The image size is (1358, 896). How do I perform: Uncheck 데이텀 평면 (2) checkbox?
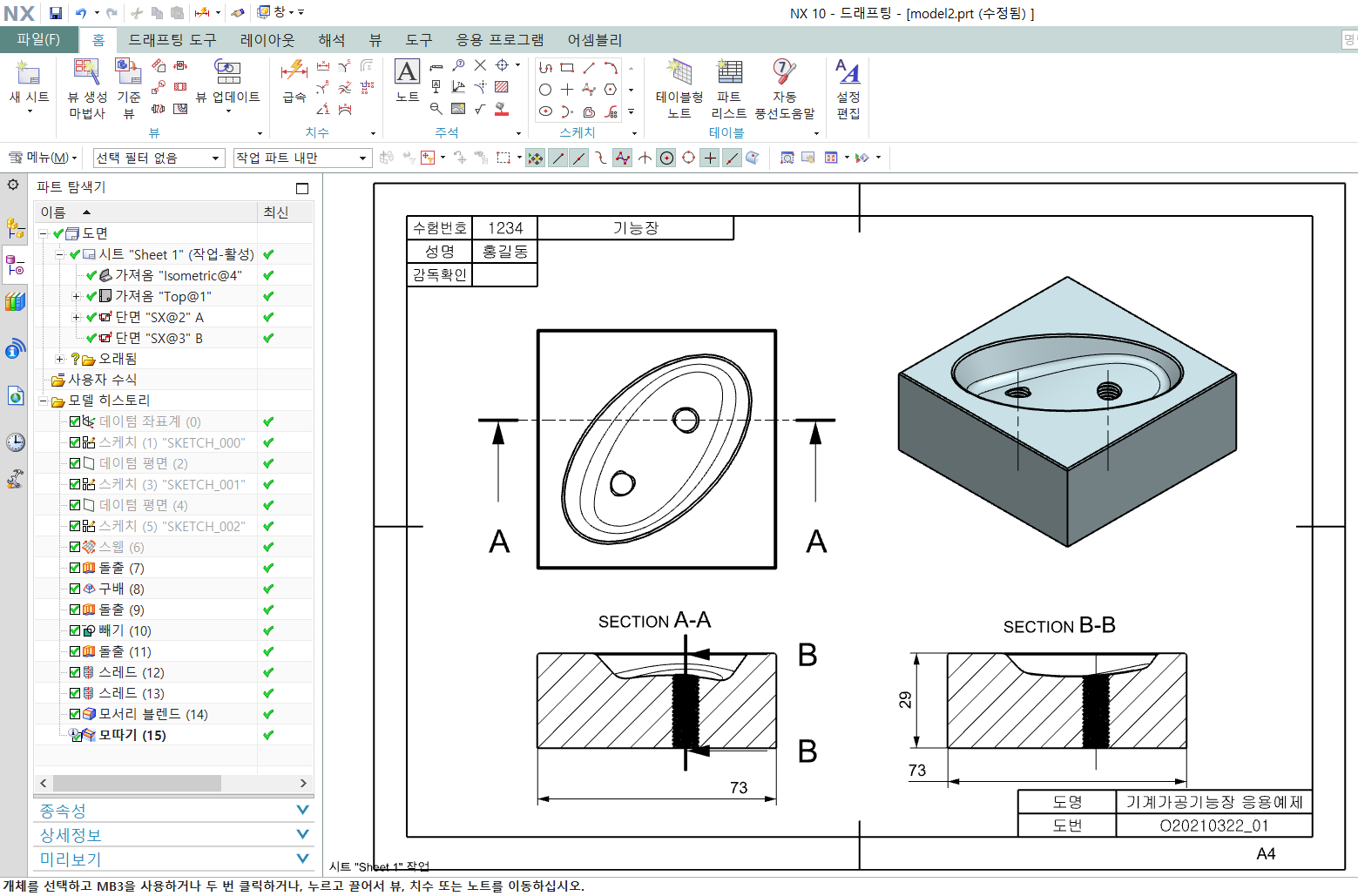pyautogui.click(x=75, y=463)
